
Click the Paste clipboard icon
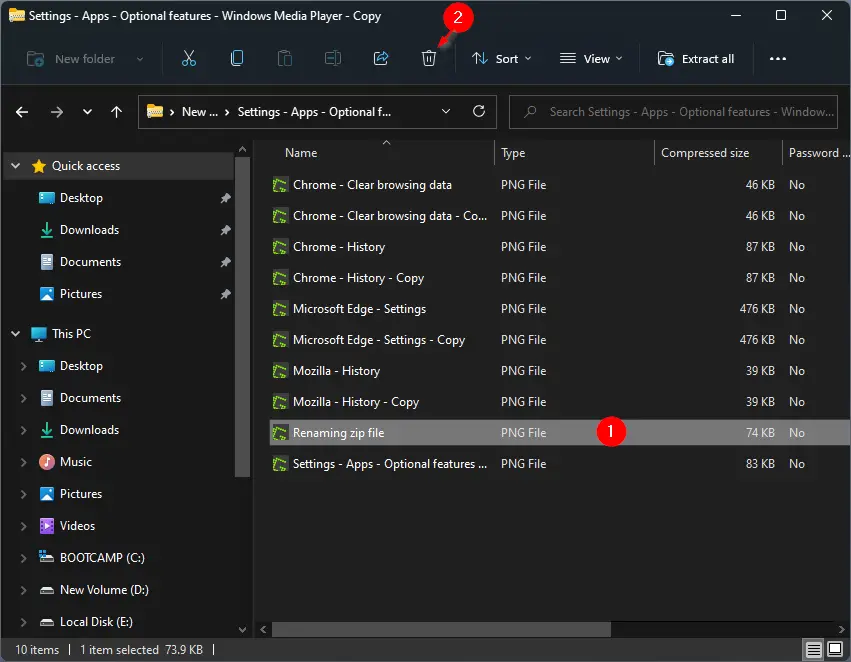(285, 59)
